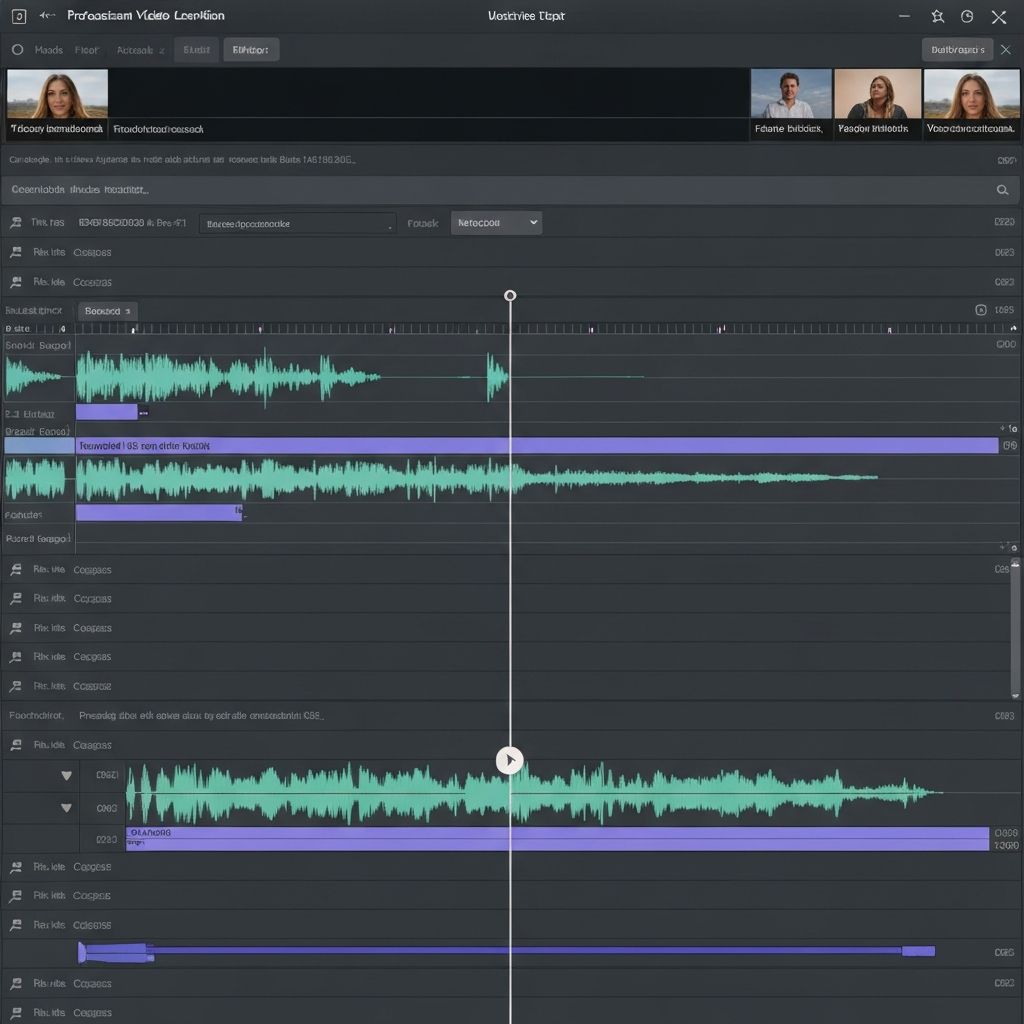Screen dimensions: 1024x1024
Task: Click the Backend button above the ruler
Action: [107, 311]
